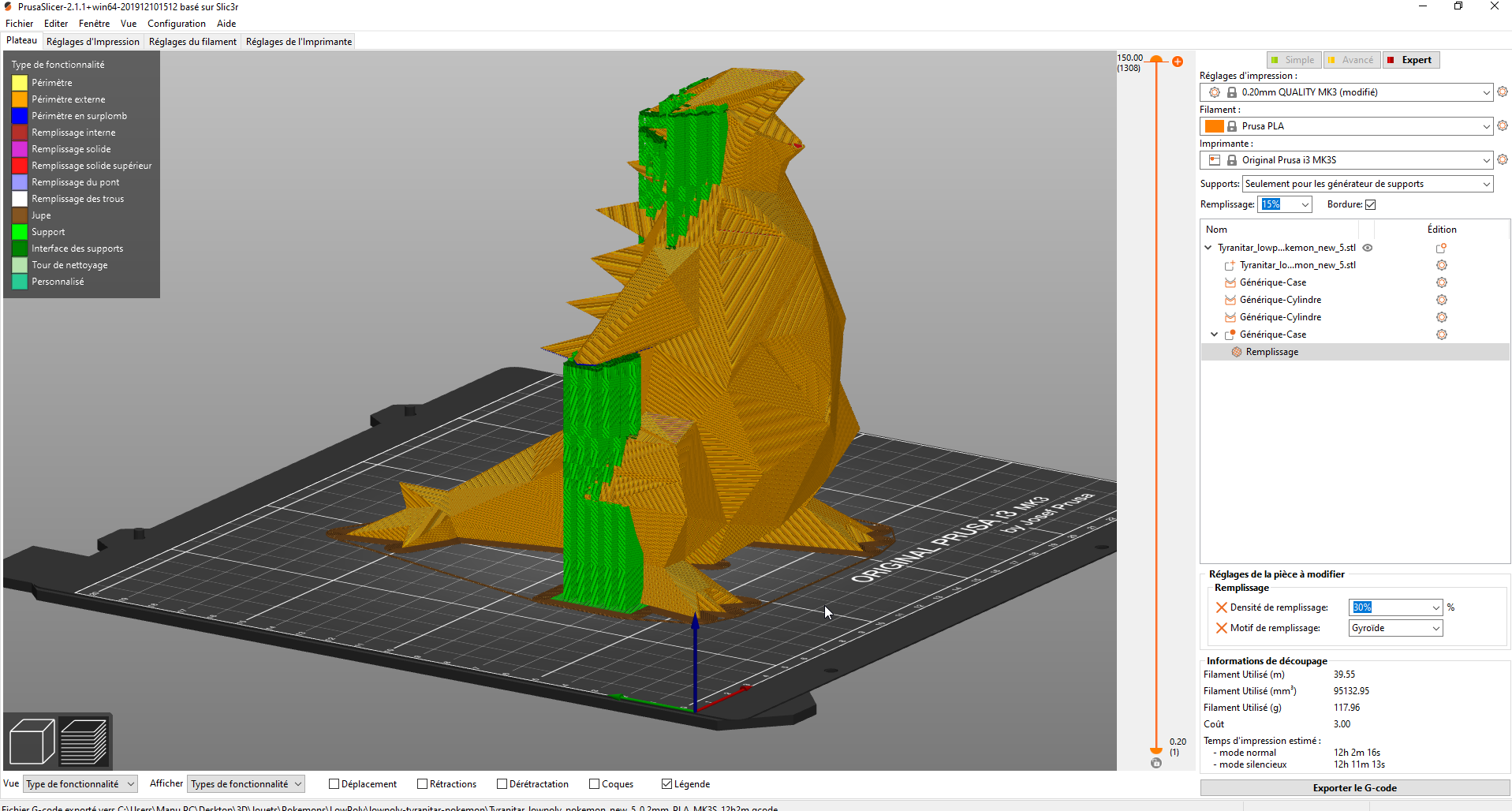Switch to Réglages de l'Imprimante tab

coord(299,42)
